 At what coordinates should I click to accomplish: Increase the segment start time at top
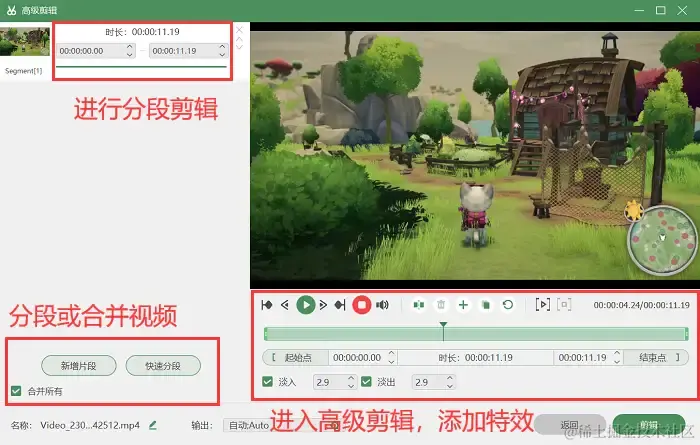coord(129,46)
